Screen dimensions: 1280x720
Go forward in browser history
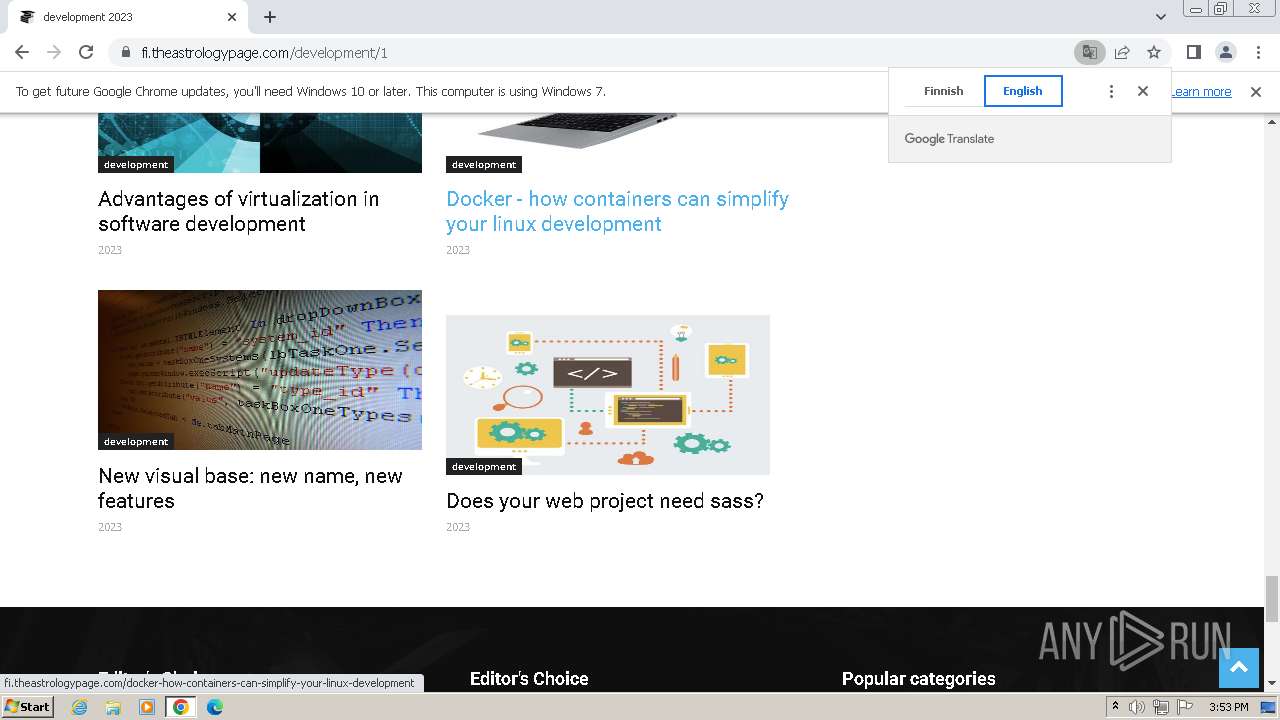point(54,52)
